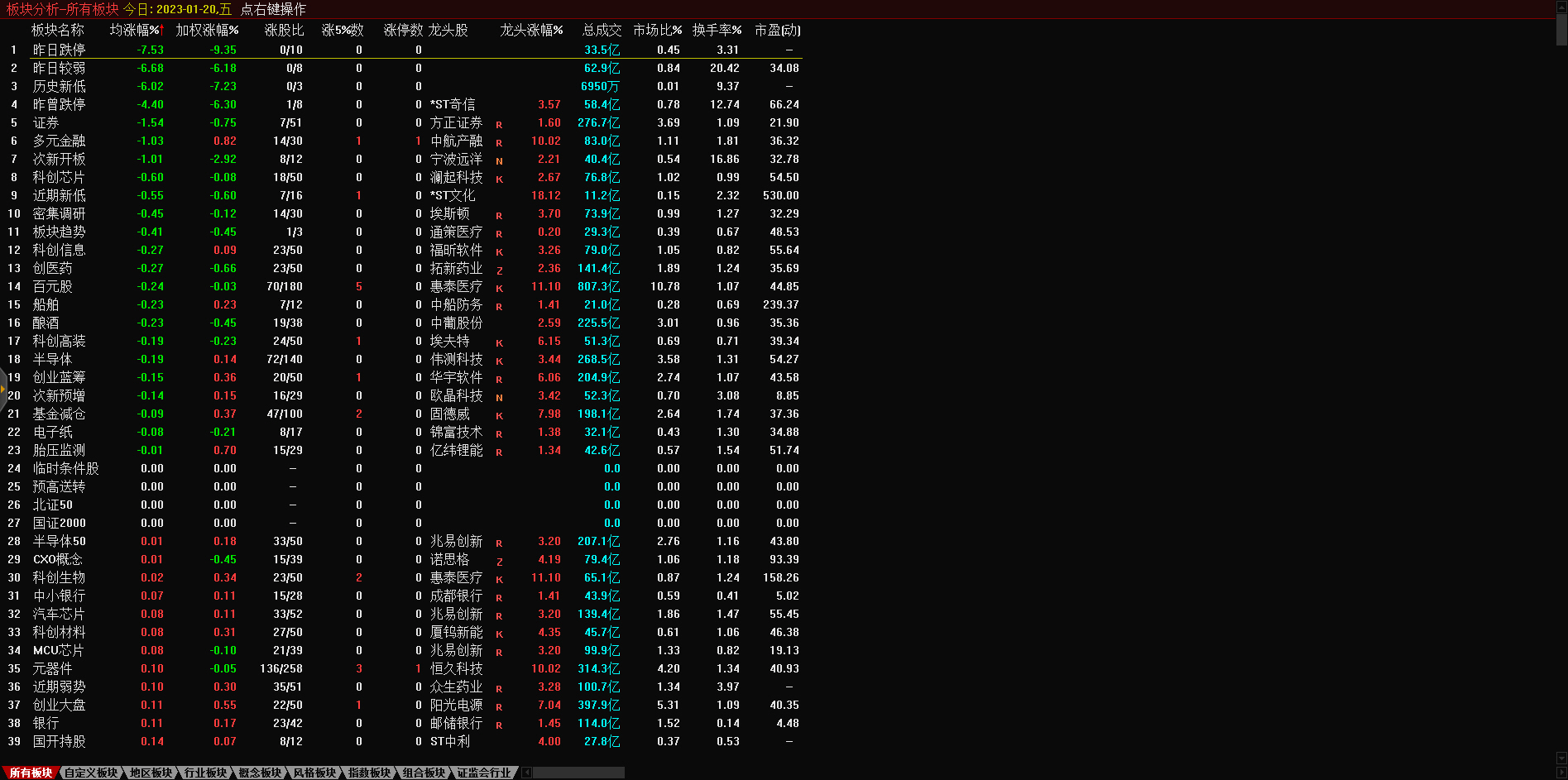Sort by 总成交 column header

[602, 30]
